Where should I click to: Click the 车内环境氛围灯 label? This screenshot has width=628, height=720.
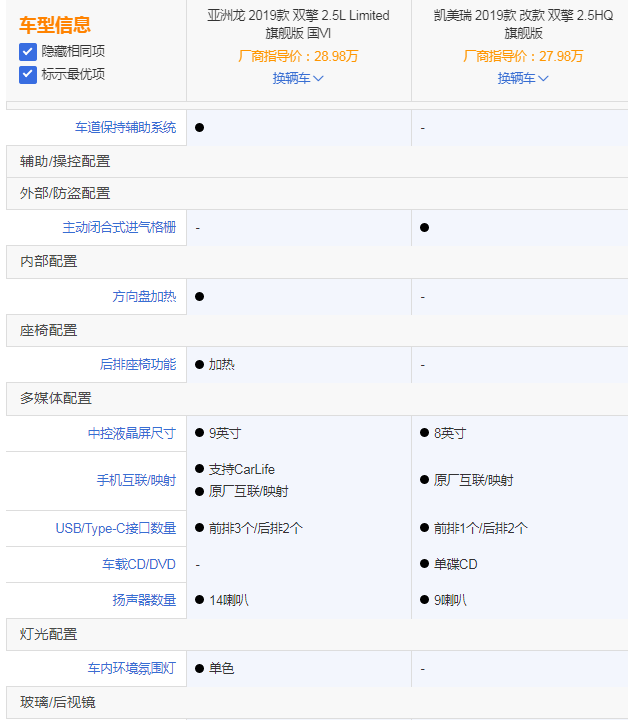tap(132, 669)
